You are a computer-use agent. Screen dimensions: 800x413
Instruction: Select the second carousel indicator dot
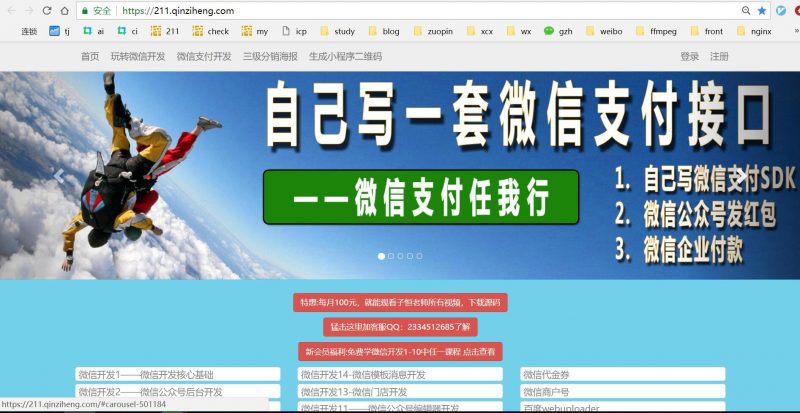(x=391, y=256)
